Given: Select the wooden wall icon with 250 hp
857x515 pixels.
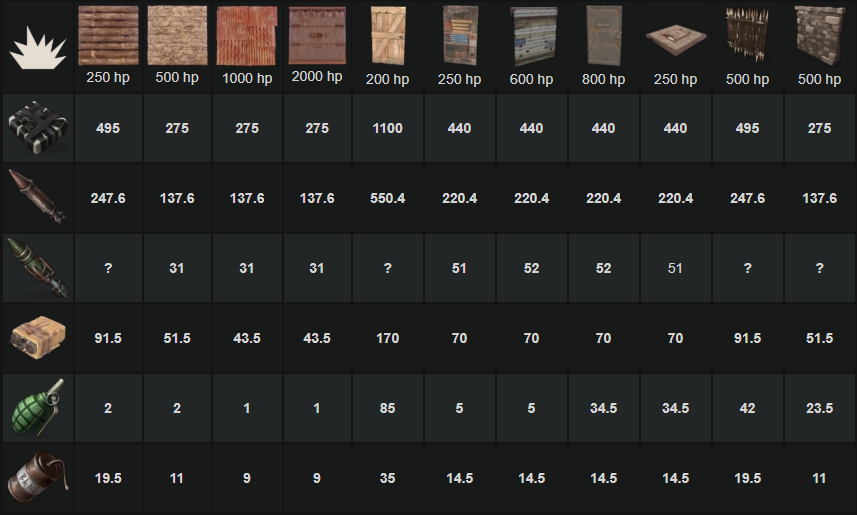Looking at the screenshot, I should (108, 36).
